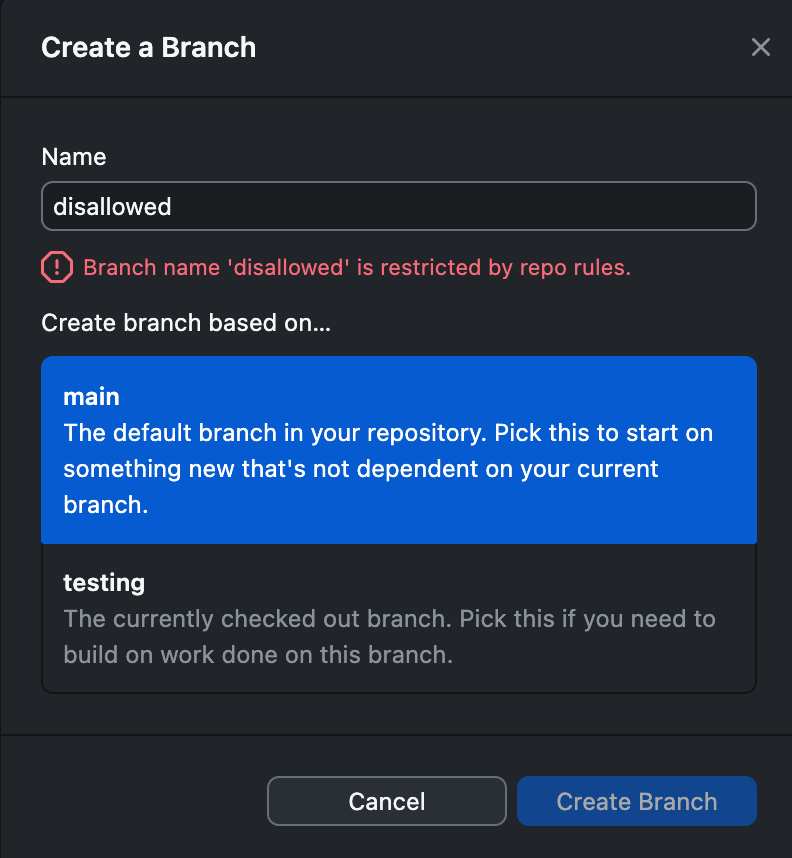The height and width of the screenshot is (858, 792).
Task: Click the 'Create a Branch' dialog title
Action: (148, 47)
